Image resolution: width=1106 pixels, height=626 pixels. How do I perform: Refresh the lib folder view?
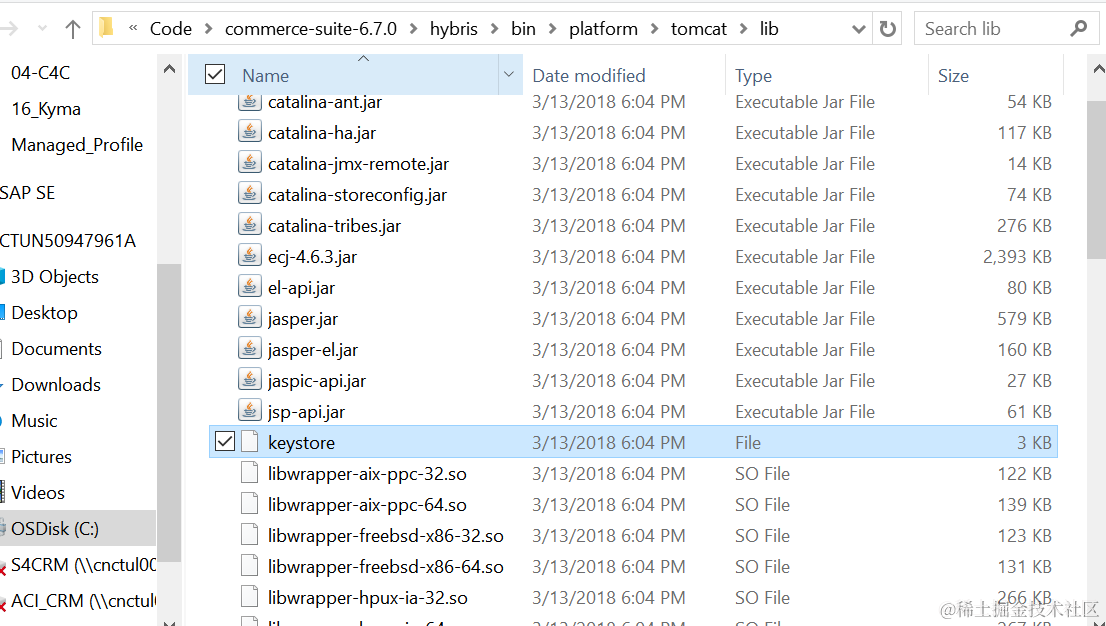coord(887,29)
